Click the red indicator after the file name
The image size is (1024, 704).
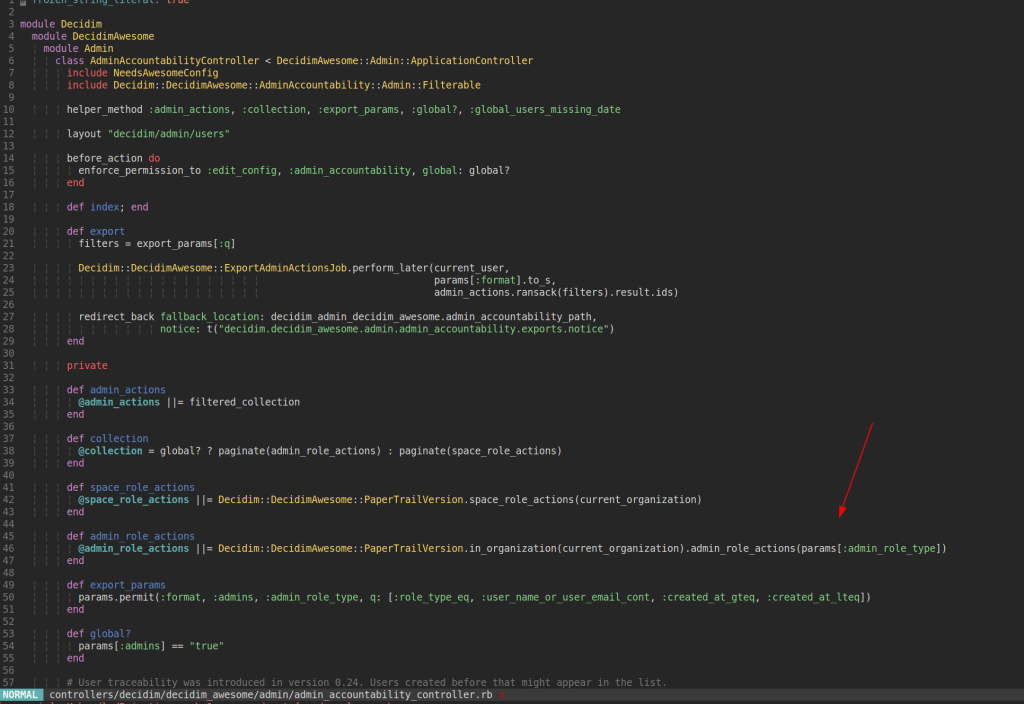502,696
